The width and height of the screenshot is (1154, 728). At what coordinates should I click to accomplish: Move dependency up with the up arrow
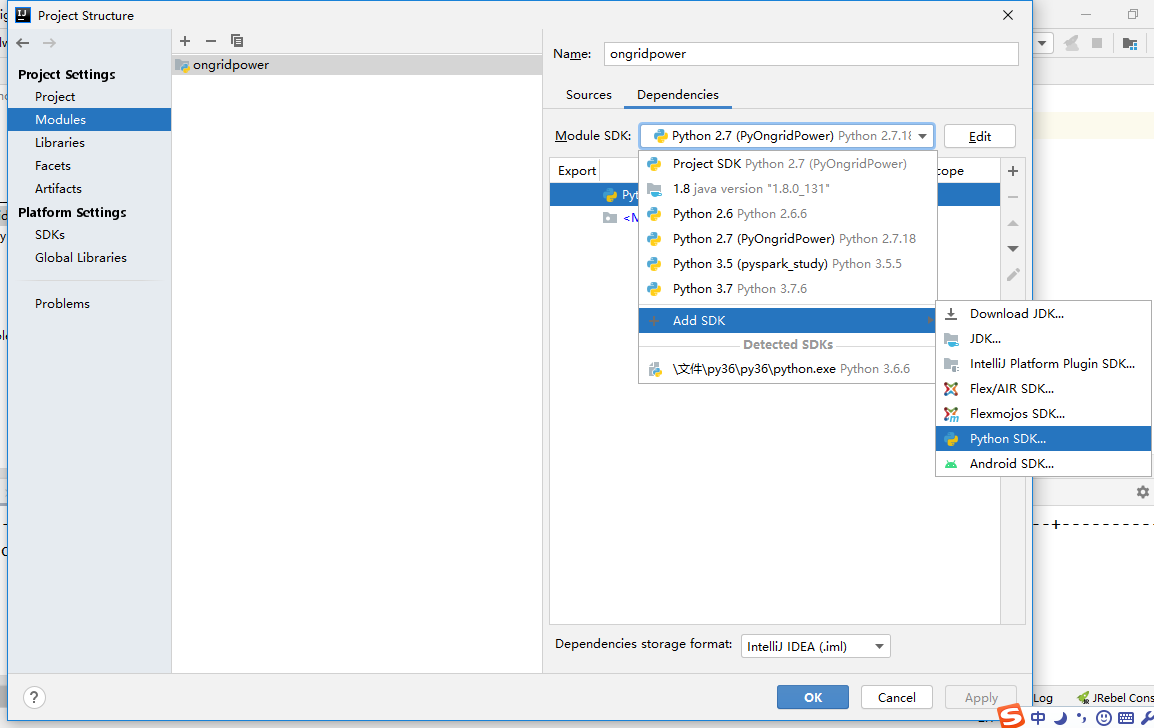pyautogui.click(x=1013, y=223)
